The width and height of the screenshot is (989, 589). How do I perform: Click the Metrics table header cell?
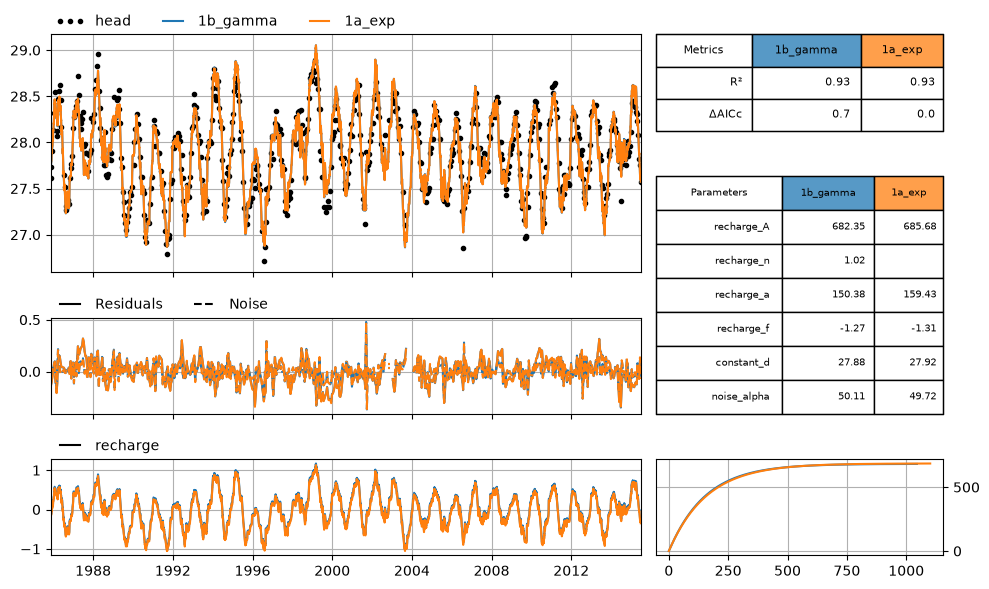(x=704, y=50)
